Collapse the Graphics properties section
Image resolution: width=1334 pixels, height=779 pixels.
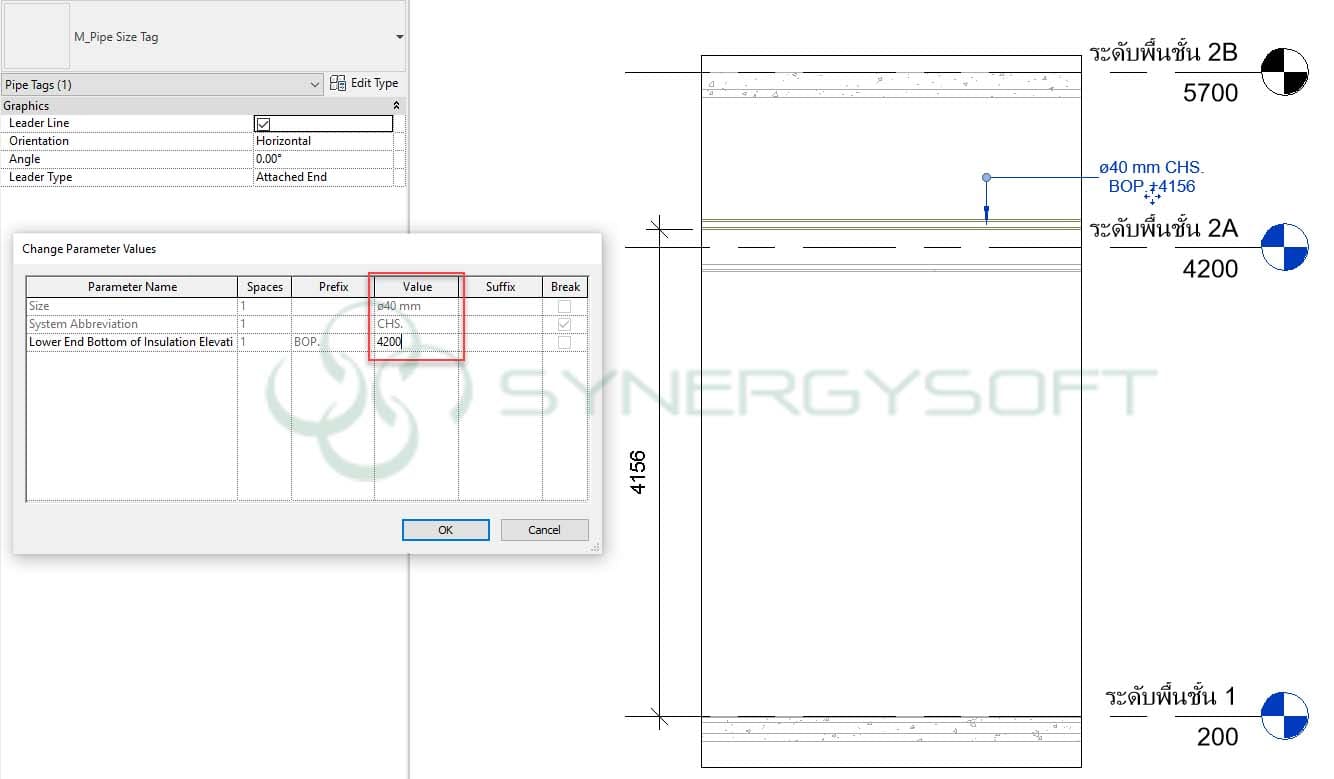point(396,106)
